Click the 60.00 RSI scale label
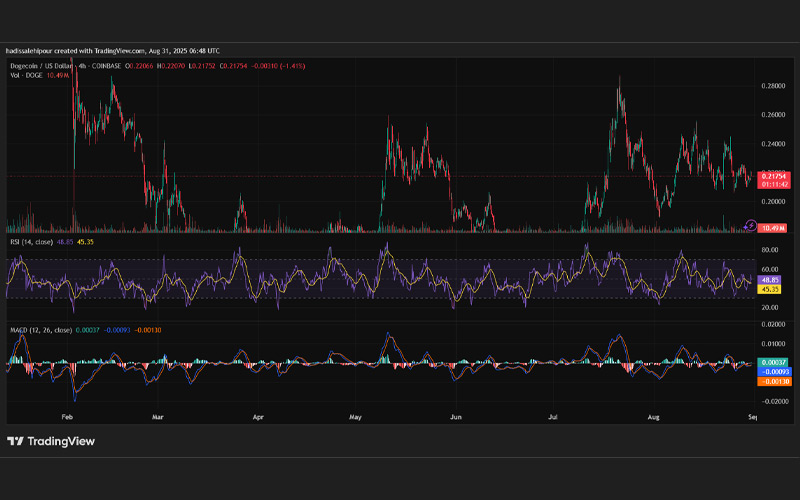This screenshot has height=500, width=800. (x=770, y=269)
